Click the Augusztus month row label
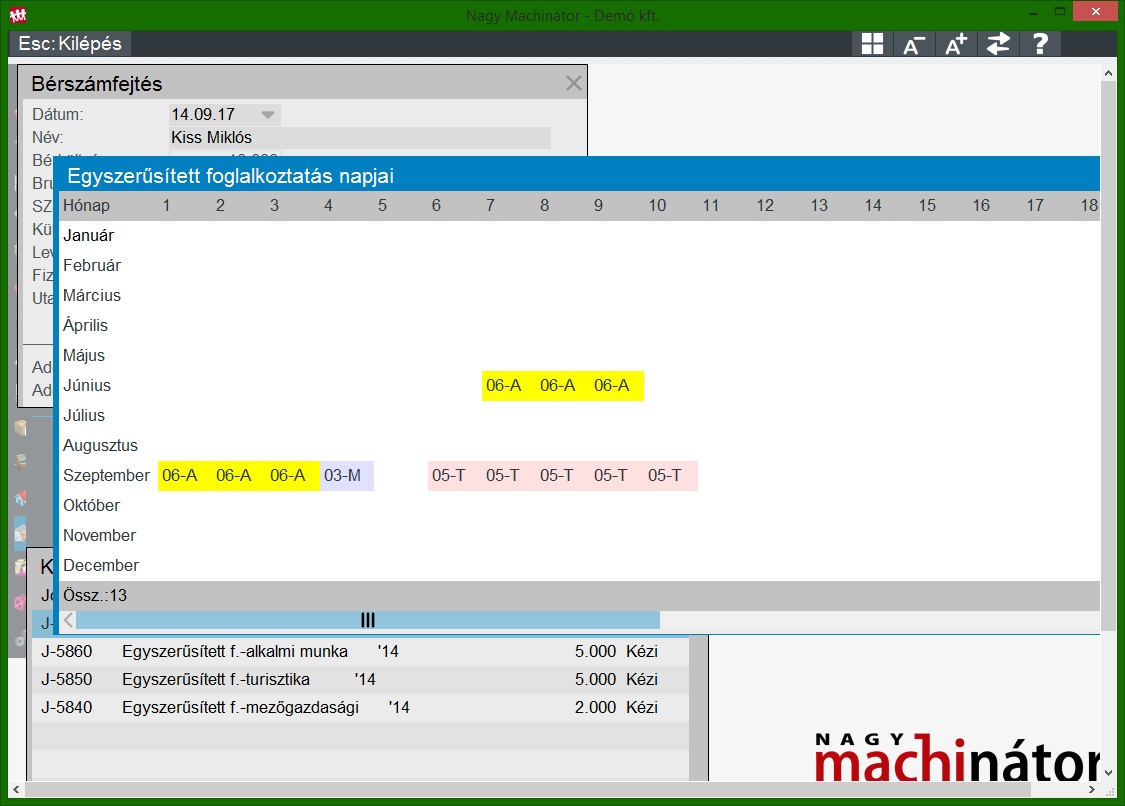Screen dimensions: 1125x806 tap(100, 446)
